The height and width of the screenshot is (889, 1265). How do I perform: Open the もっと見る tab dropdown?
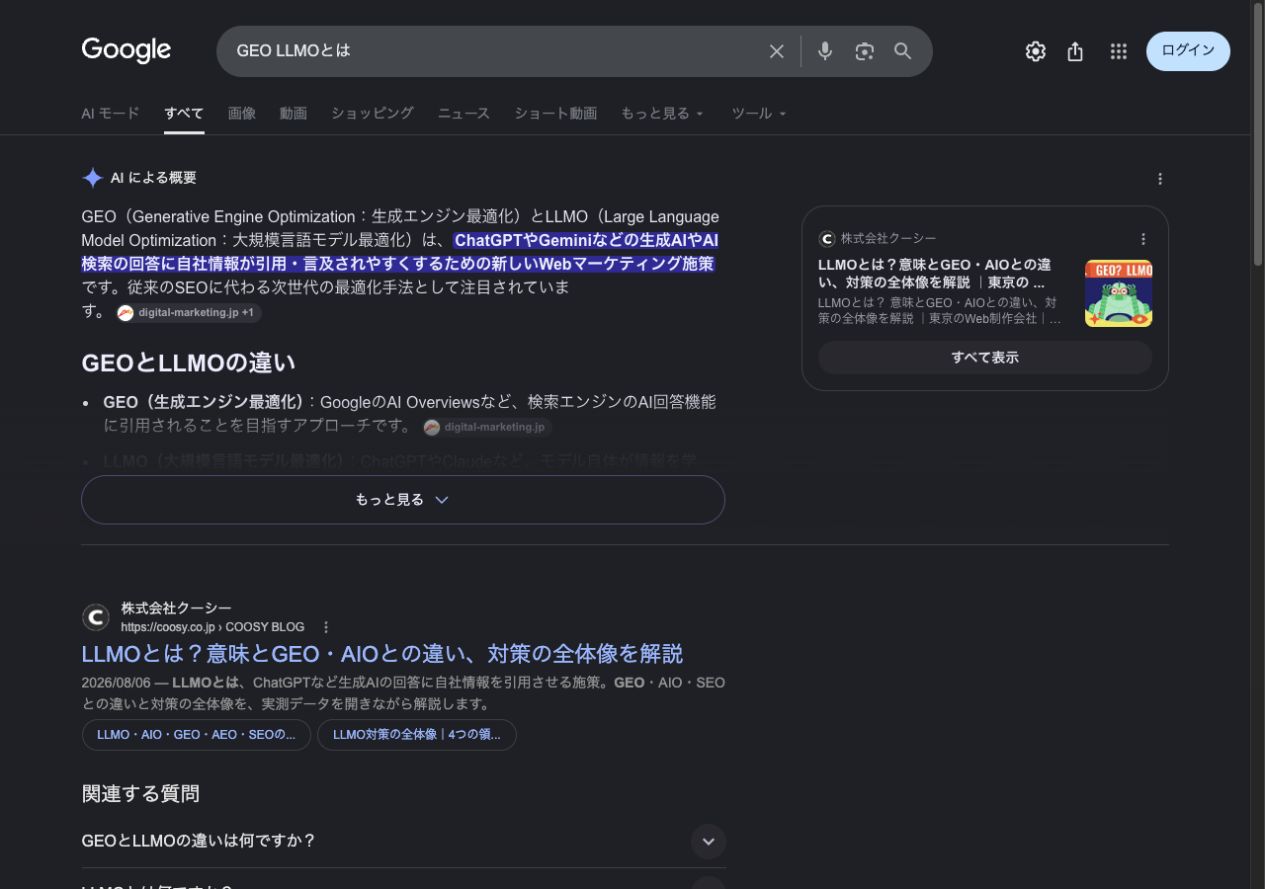[x=662, y=114]
